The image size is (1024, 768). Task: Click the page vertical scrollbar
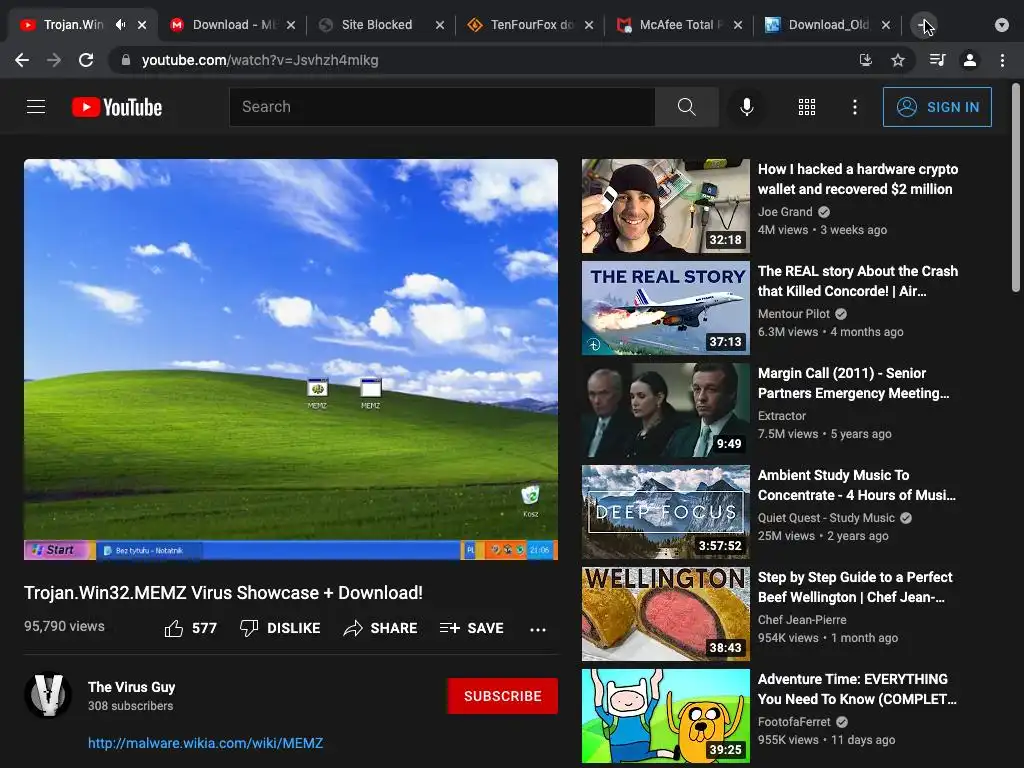pos(1016,187)
